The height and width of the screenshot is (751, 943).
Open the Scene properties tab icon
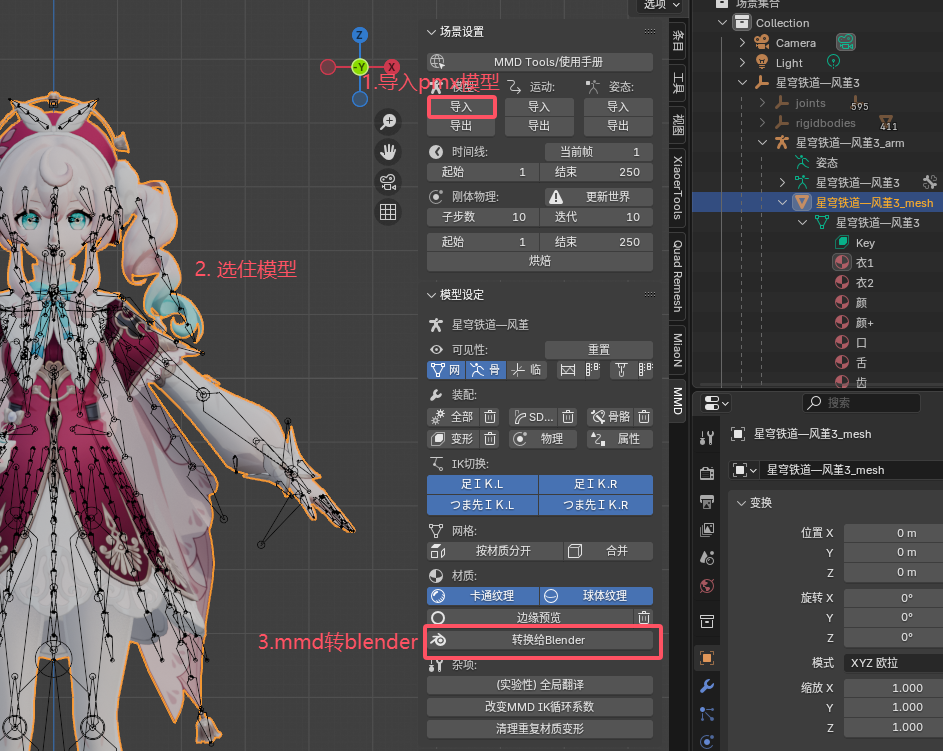point(707,557)
